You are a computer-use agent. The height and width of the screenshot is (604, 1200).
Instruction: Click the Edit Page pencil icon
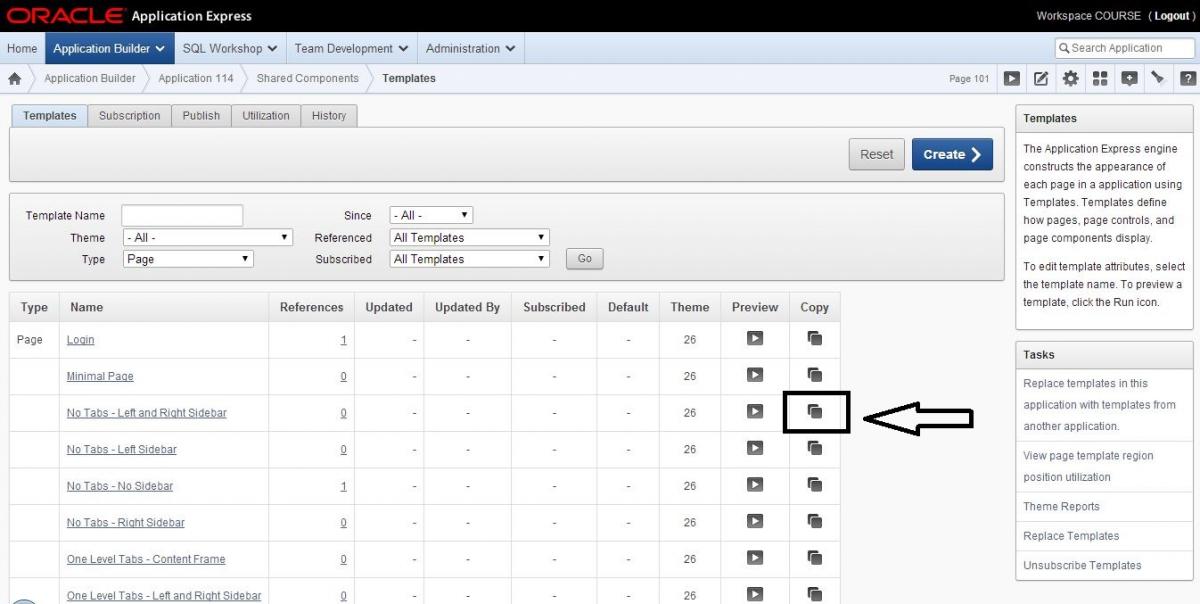[1041, 79]
